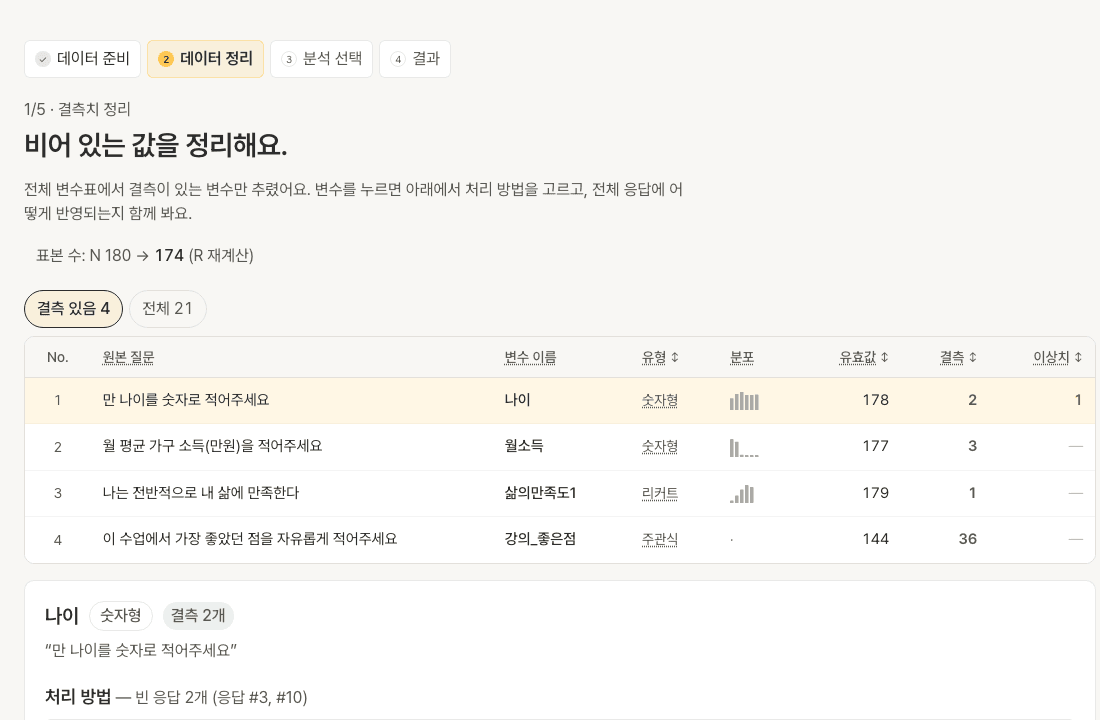Click the 숫자형 type label for 나이
The height and width of the screenshot is (720, 1100).
coord(660,401)
